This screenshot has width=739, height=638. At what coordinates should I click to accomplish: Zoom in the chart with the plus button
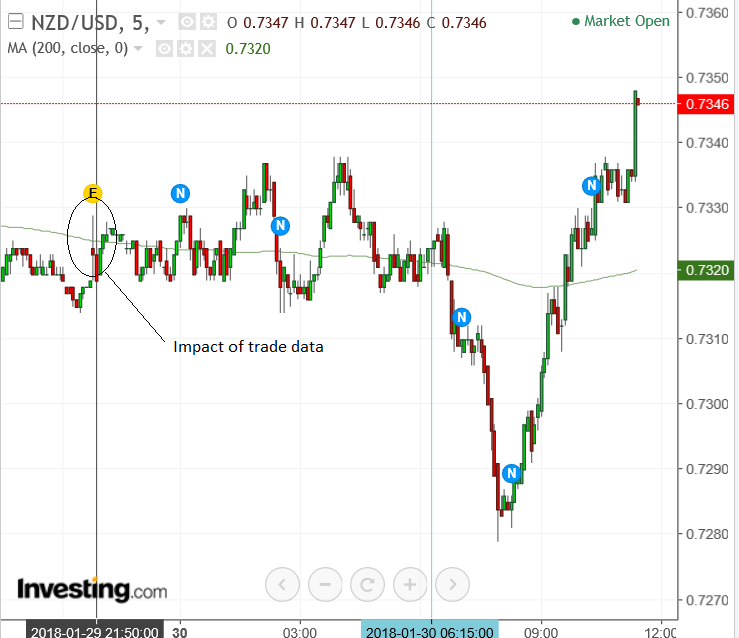[x=410, y=584]
